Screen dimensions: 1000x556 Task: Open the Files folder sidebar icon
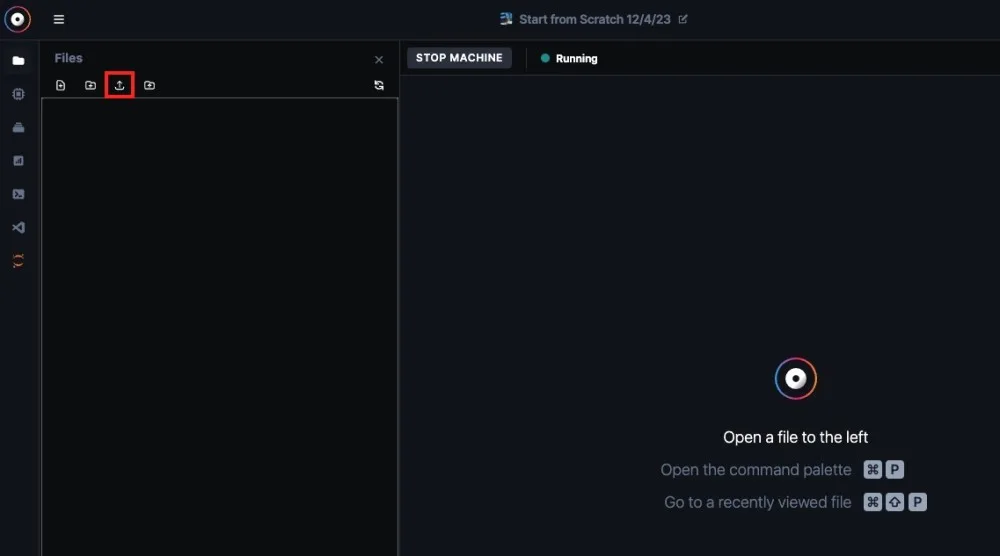pyautogui.click(x=18, y=61)
